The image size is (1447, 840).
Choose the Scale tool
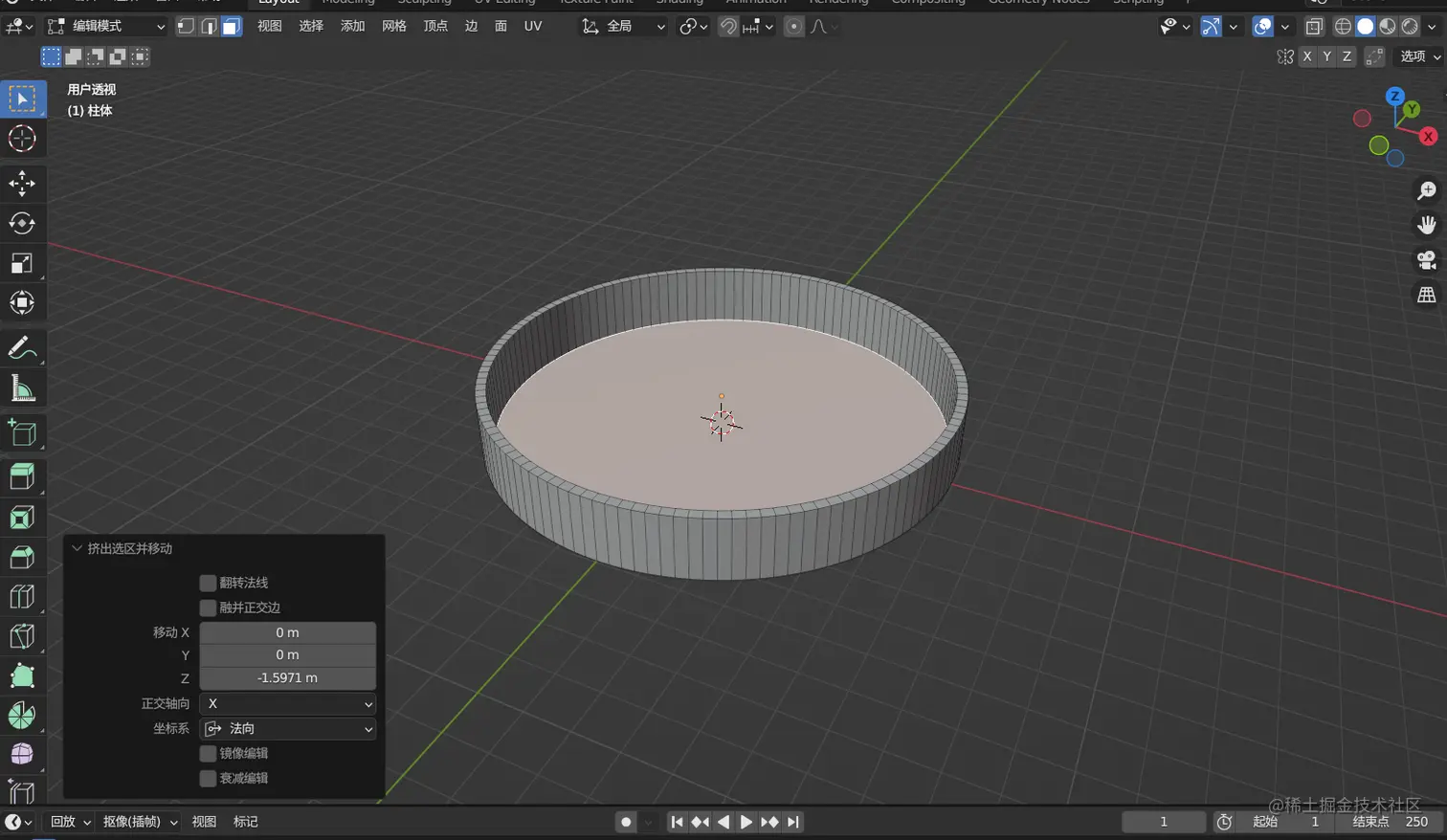[22, 263]
